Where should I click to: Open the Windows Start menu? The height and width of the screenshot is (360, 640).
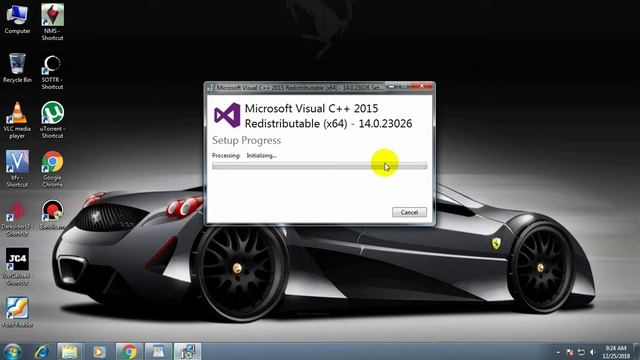tap(12, 351)
